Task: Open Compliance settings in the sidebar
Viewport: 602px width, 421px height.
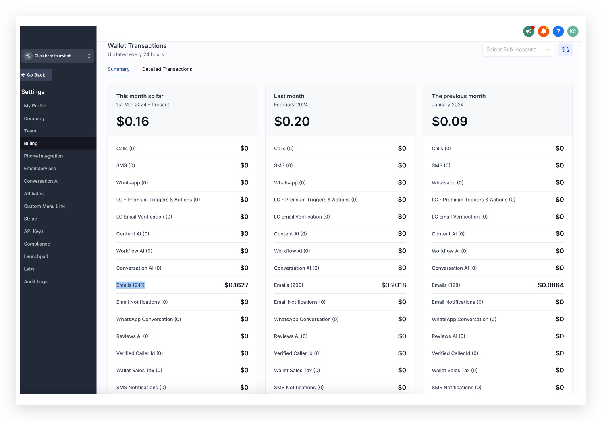Action: click(37, 244)
